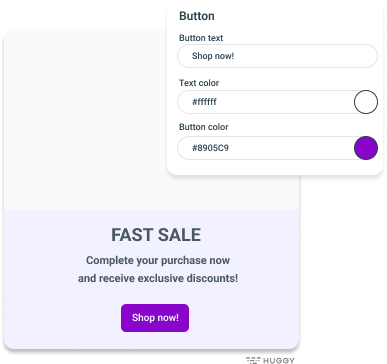Click the Huggy logo glyph icon
Image resolution: width=387 pixels, height=364 pixels.
(253, 360)
